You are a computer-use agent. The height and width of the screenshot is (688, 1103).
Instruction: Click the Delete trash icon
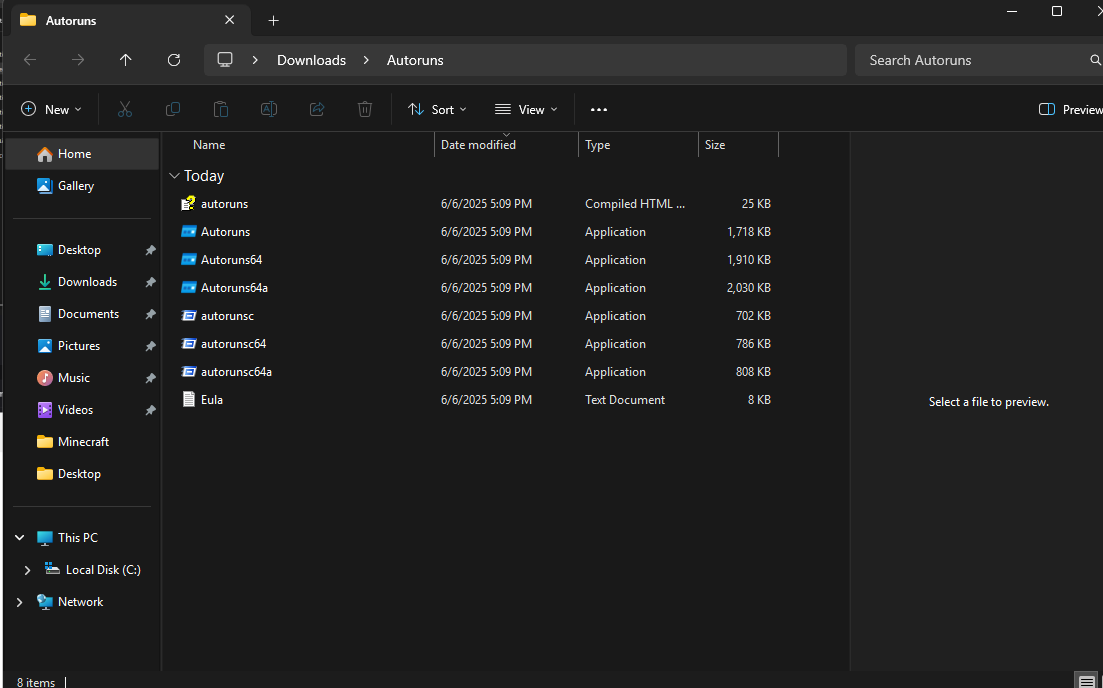point(364,109)
